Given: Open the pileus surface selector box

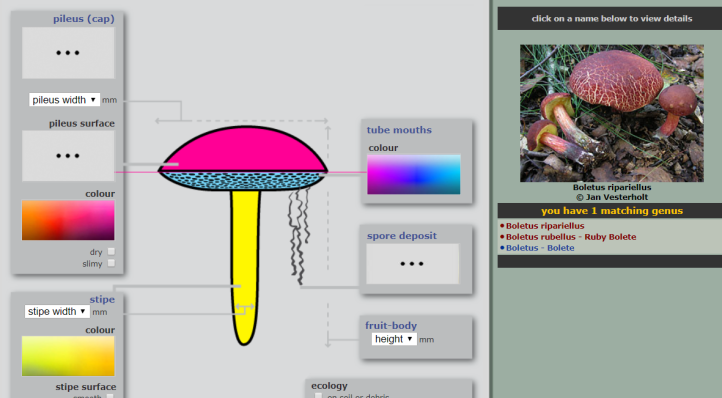Looking at the screenshot, I should click(68, 156).
